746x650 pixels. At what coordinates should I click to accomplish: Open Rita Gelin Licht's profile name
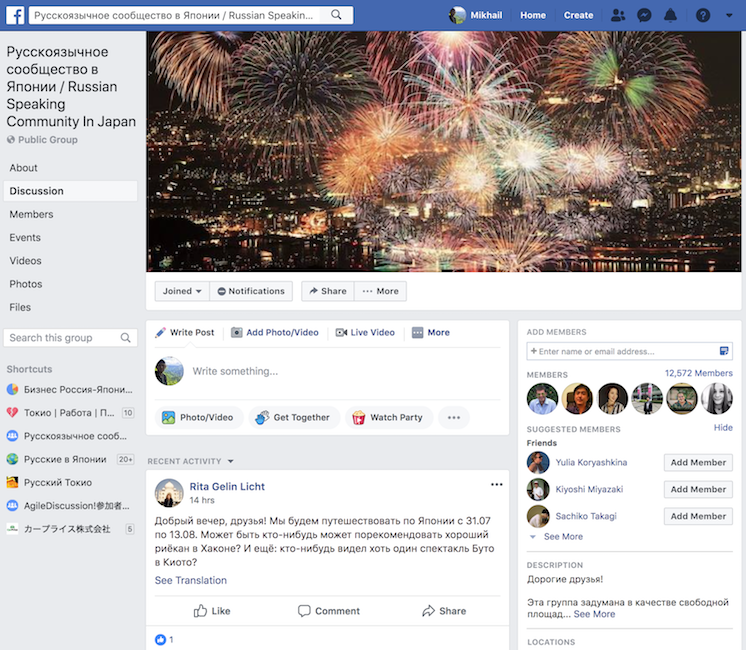pos(227,487)
